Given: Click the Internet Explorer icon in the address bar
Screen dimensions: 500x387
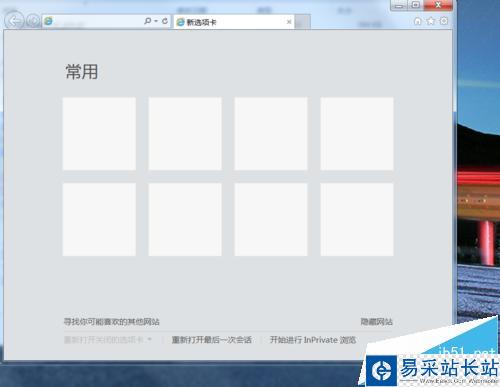Looking at the screenshot, I should coord(49,21).
